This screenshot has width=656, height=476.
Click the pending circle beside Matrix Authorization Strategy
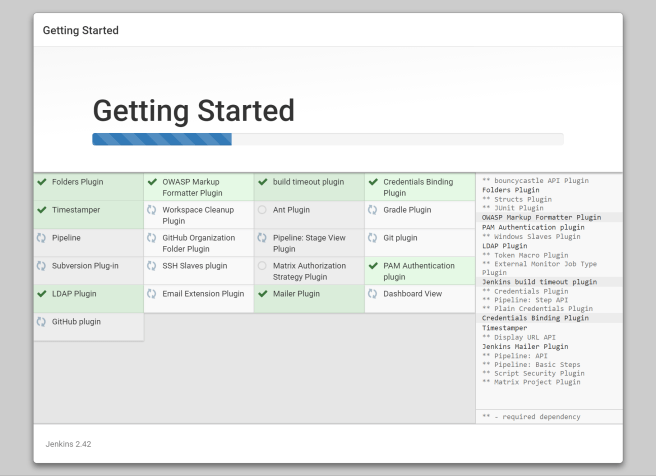(x=262, y=266)
